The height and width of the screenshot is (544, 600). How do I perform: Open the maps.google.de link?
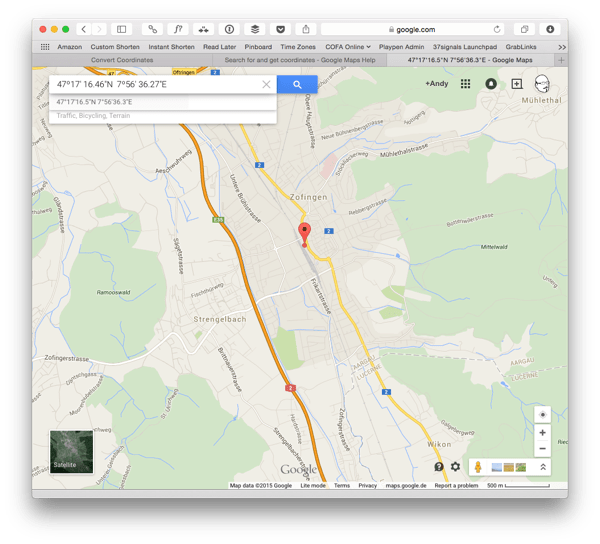click(x=406, y=485)
